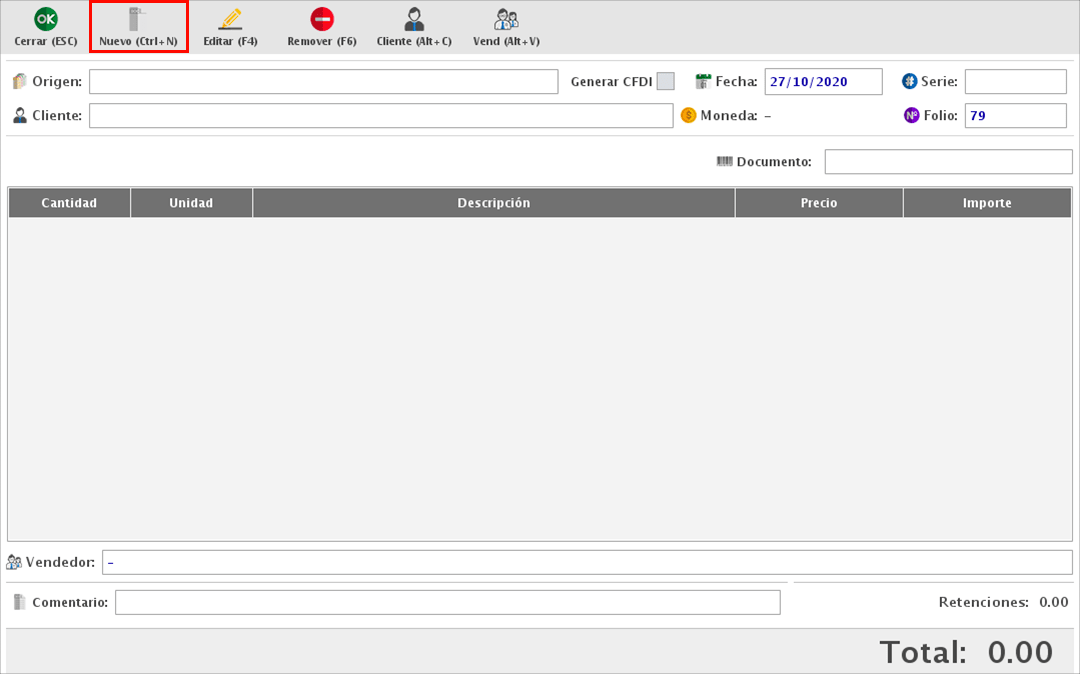This screenshot has width=1080, height=674.
Task: Click the Descripción column header
Action: [493, 203]
